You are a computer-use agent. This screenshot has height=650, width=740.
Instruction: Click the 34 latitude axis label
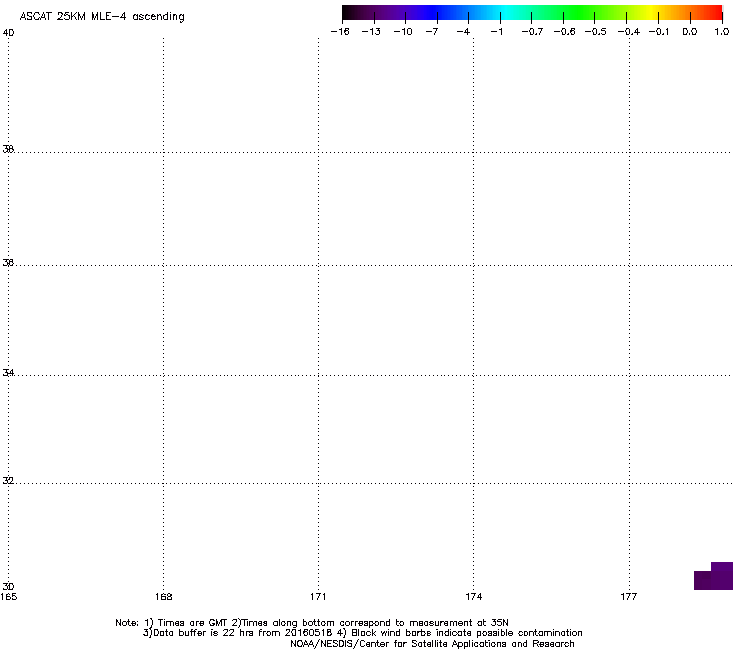8,373
